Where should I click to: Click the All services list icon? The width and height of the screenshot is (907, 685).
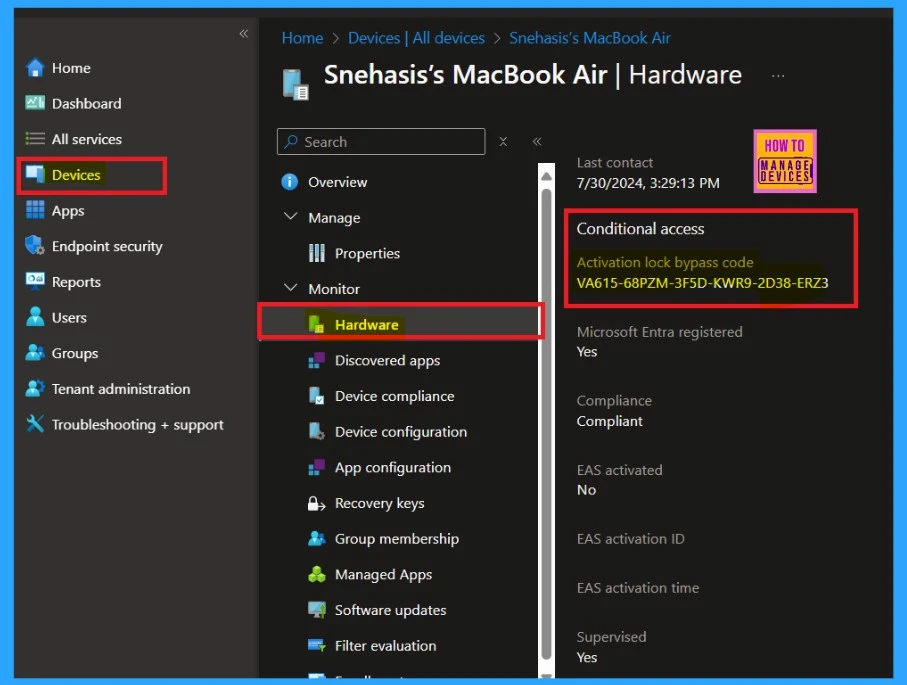[x=35, y=139]
